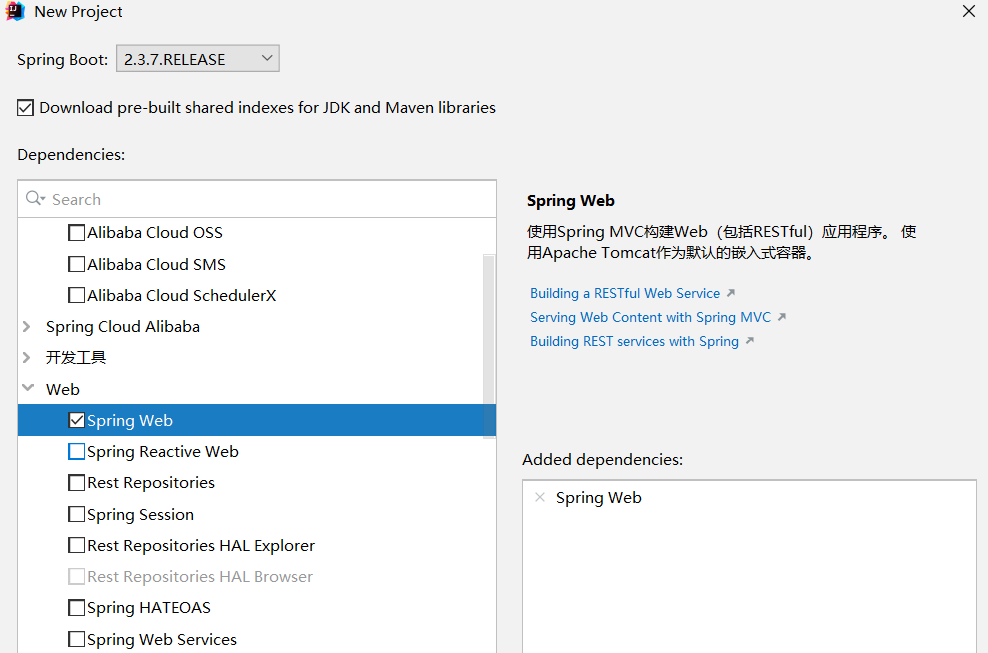Uncheck the Spring Web dependency

click(x=77, y=420)
